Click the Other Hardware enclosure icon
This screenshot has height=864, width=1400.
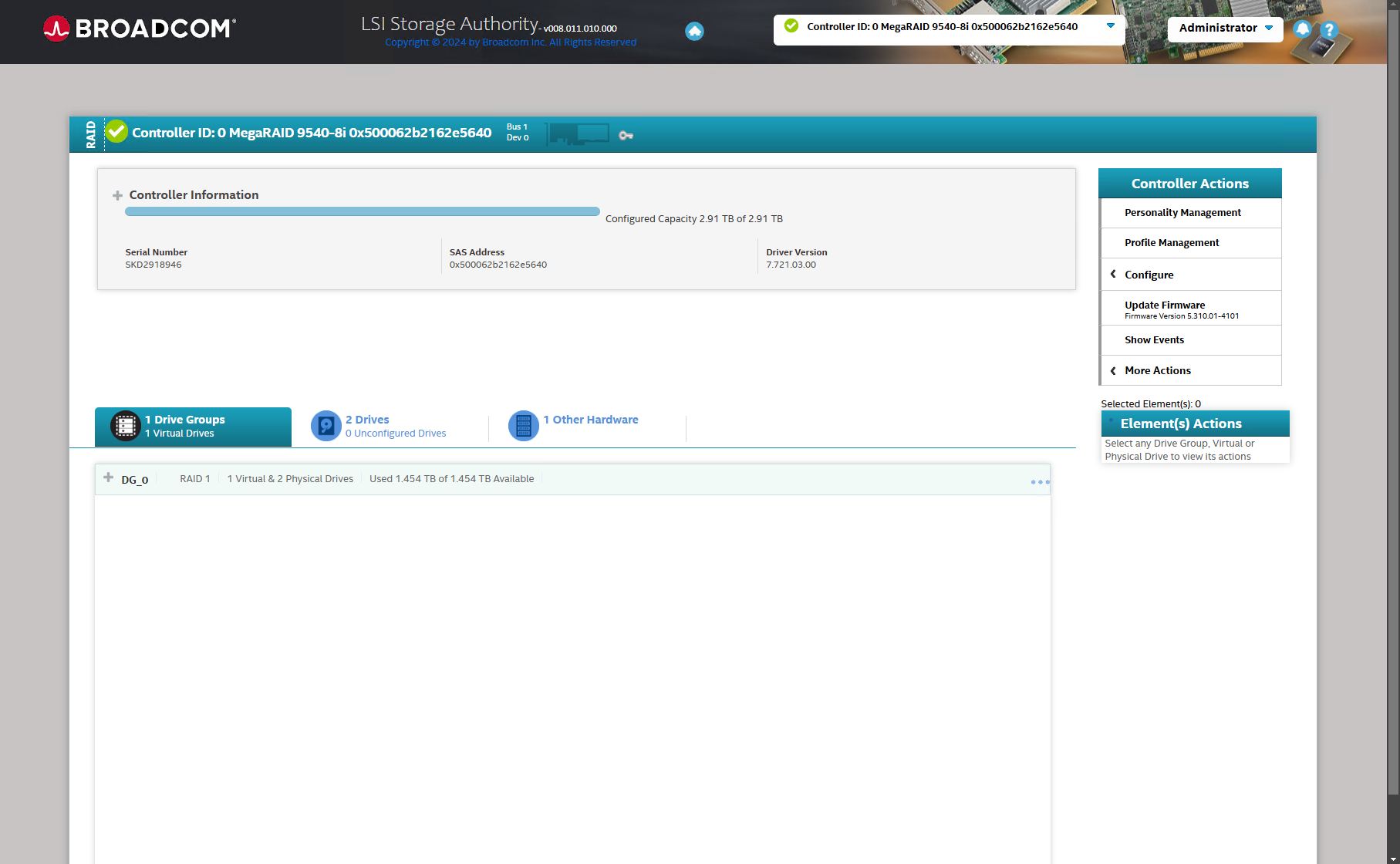[x=523, y=426]
